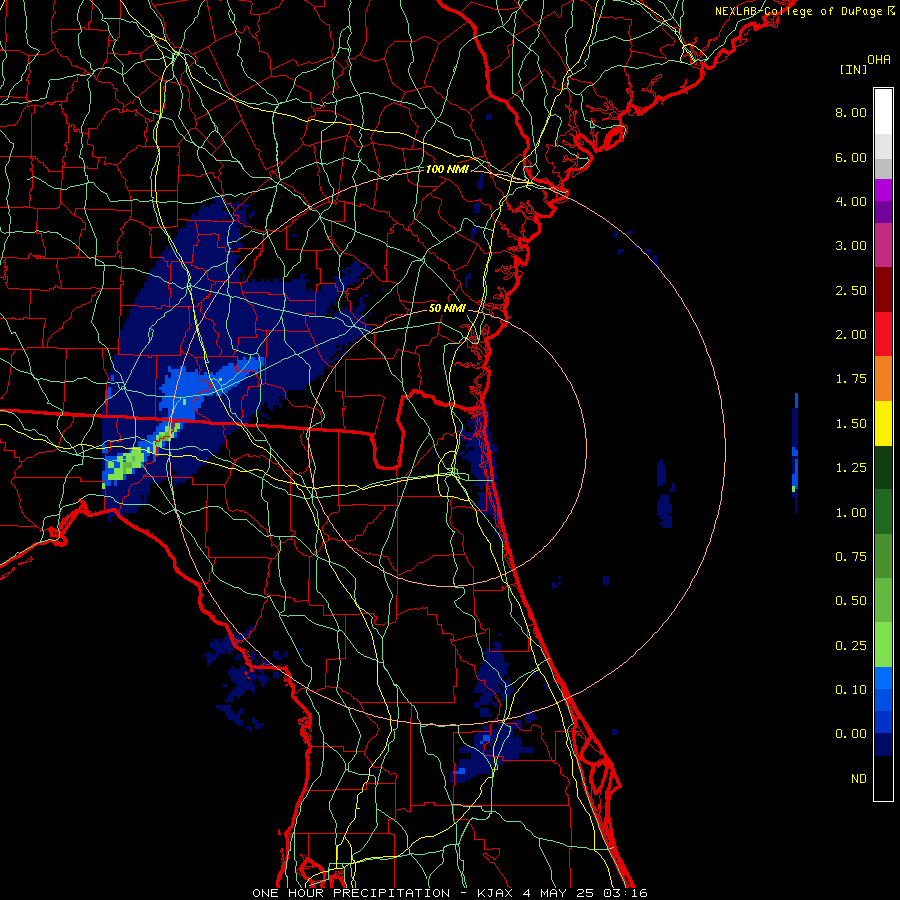Select the black ND legend swatch

point(883,778)
